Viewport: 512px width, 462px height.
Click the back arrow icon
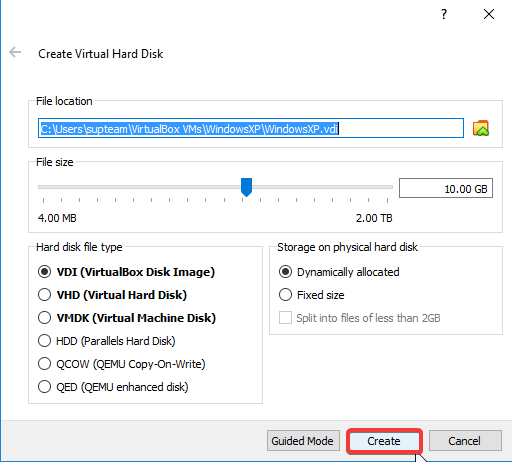[x=15, y=52]
